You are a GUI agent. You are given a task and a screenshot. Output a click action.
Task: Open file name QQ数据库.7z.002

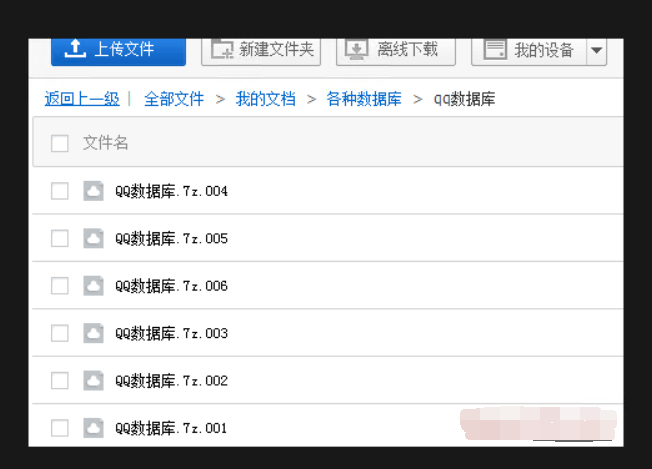(x=171, y=381)
